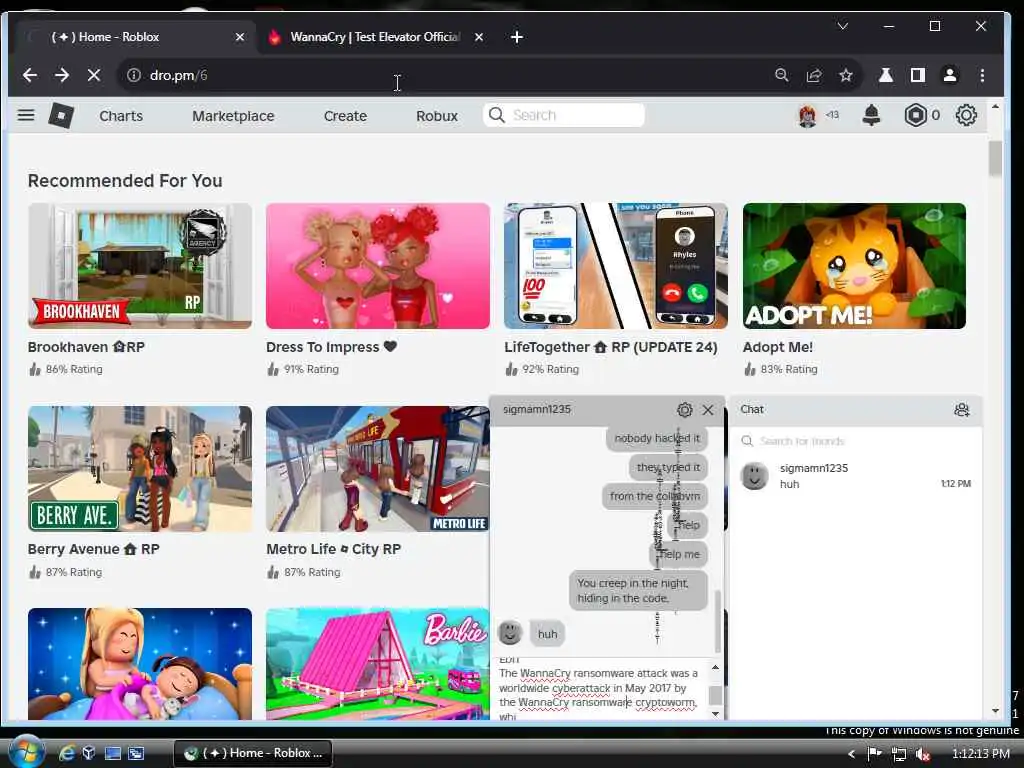Open Metro Life City RP thumbnail
This screenshot has height=768, width=1024.
coord(377,469)
